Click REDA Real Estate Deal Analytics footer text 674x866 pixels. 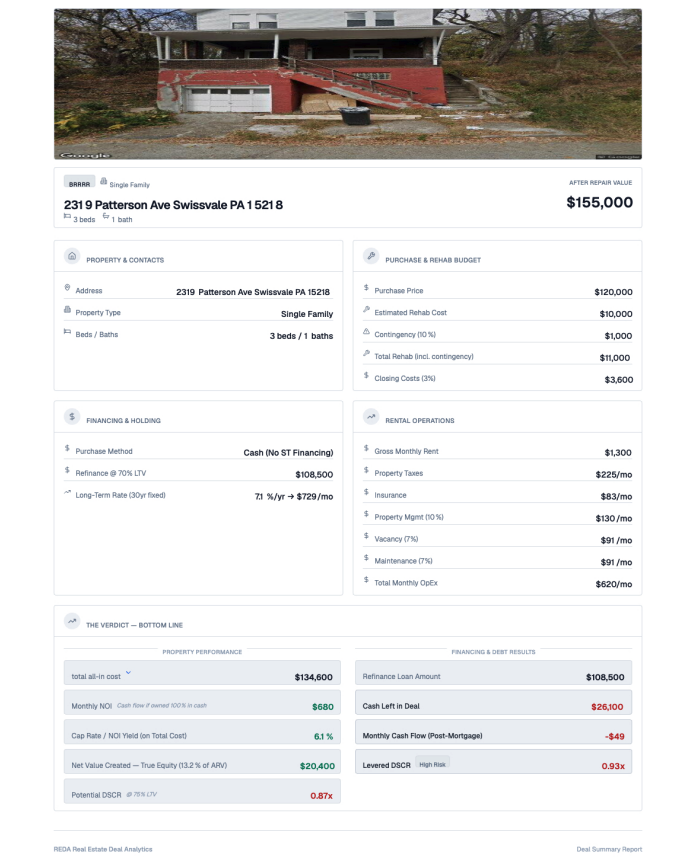pyautogui.click(x=103, y=849)
